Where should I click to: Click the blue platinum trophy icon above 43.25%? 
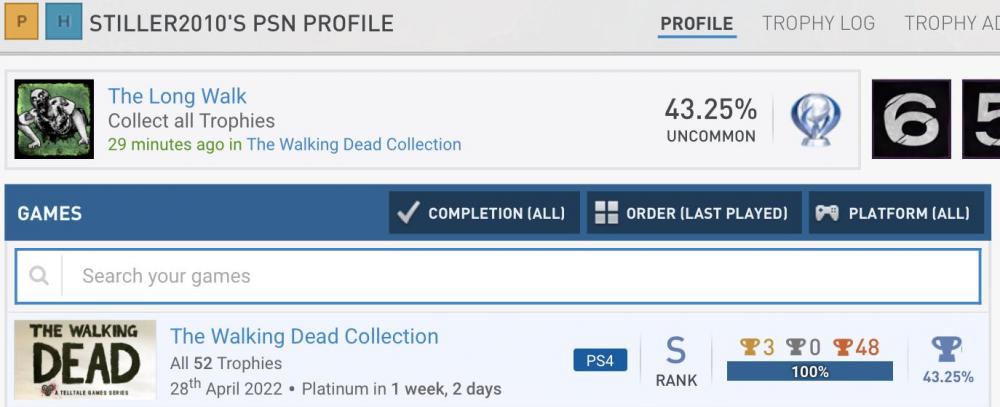(x=946, y=349)
